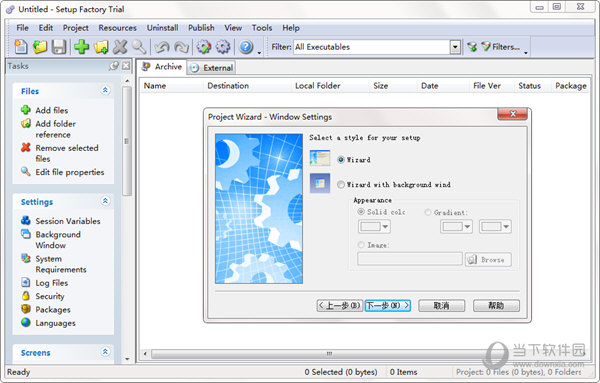Click the Save floppy disk icon

[59, 47]
